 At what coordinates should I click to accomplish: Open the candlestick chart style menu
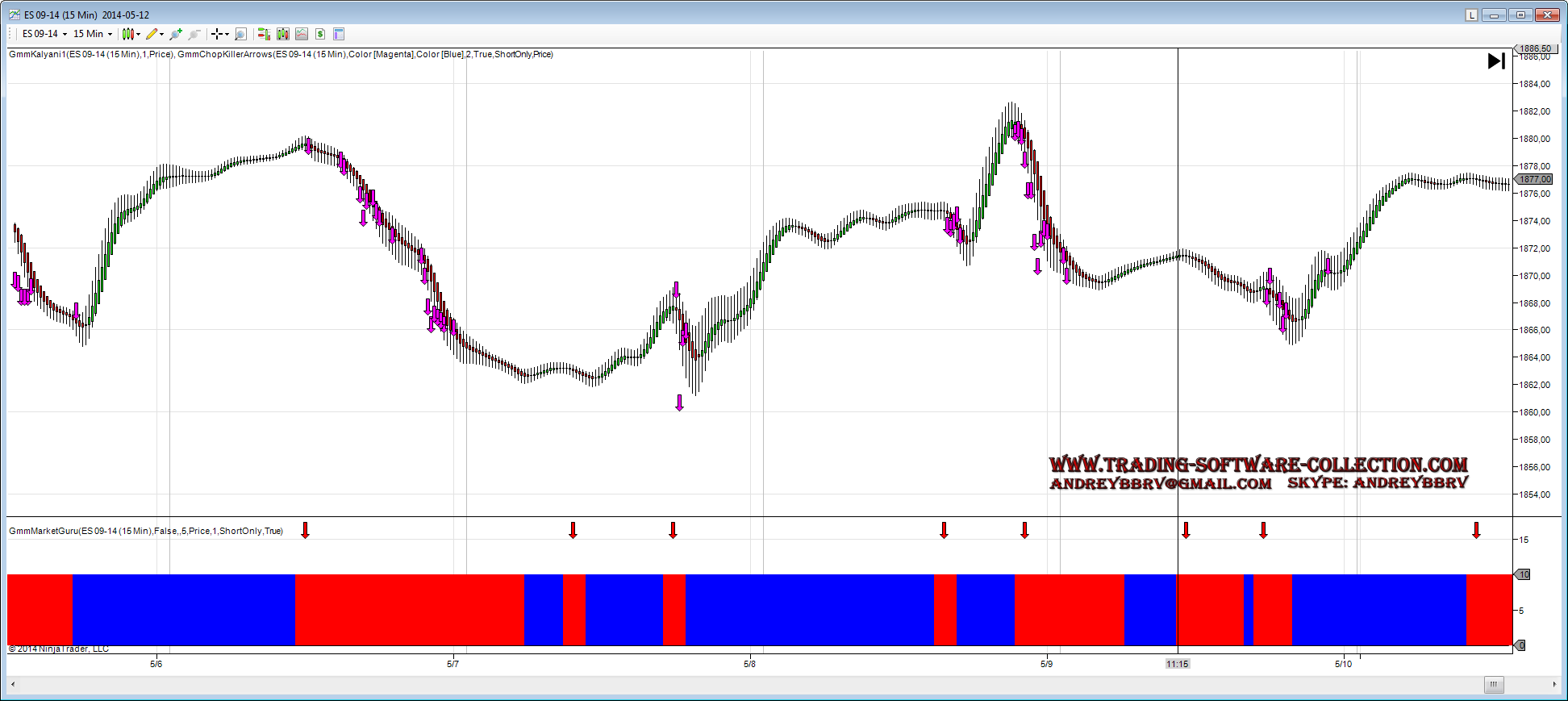(130, 34)
